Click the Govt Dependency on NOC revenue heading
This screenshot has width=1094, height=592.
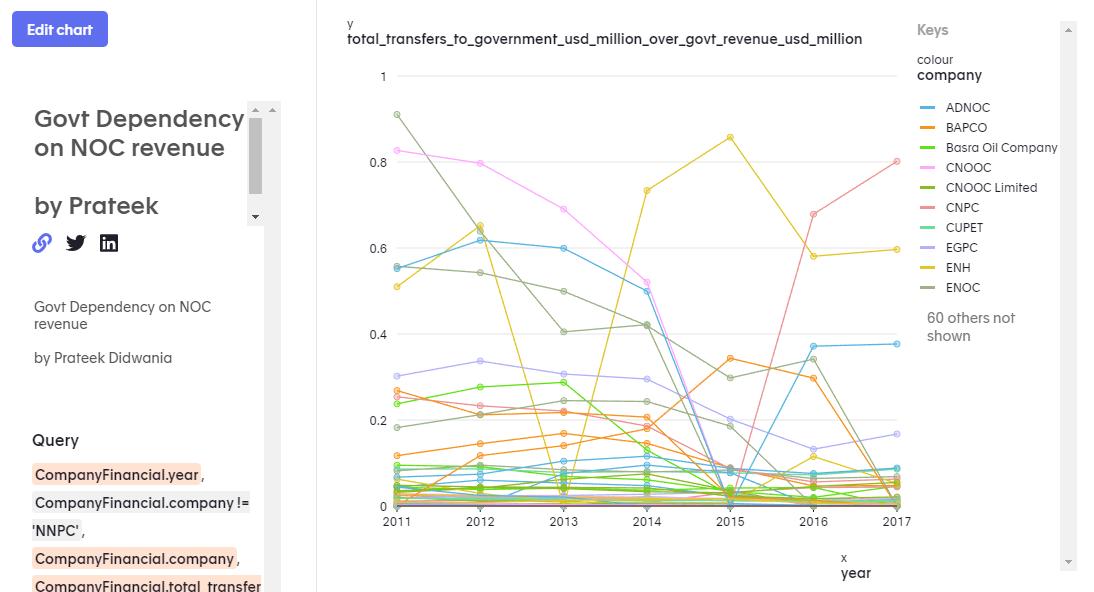click(139, 133)
